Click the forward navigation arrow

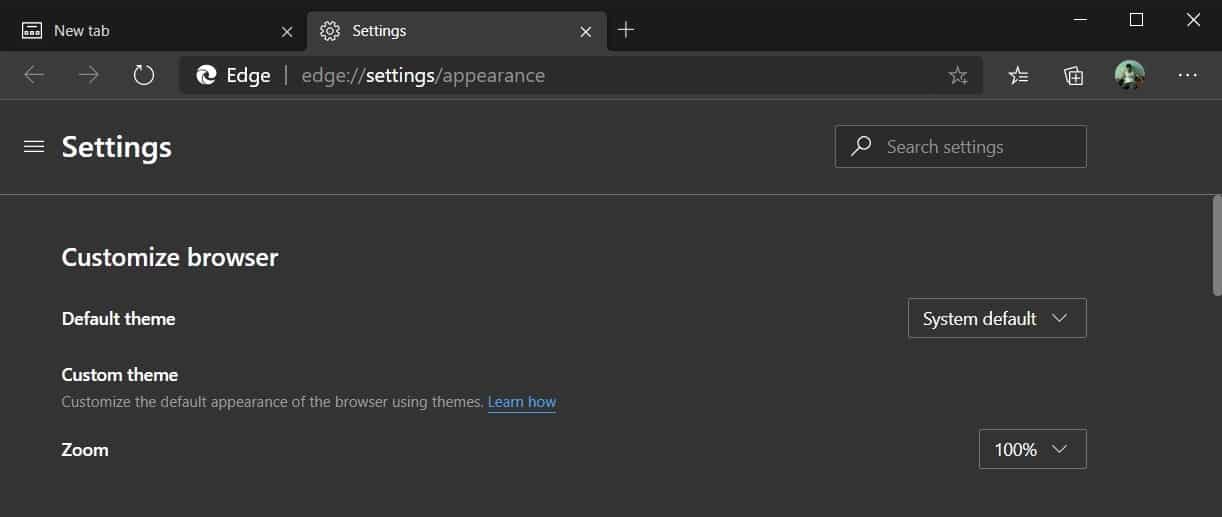(89, 75)
